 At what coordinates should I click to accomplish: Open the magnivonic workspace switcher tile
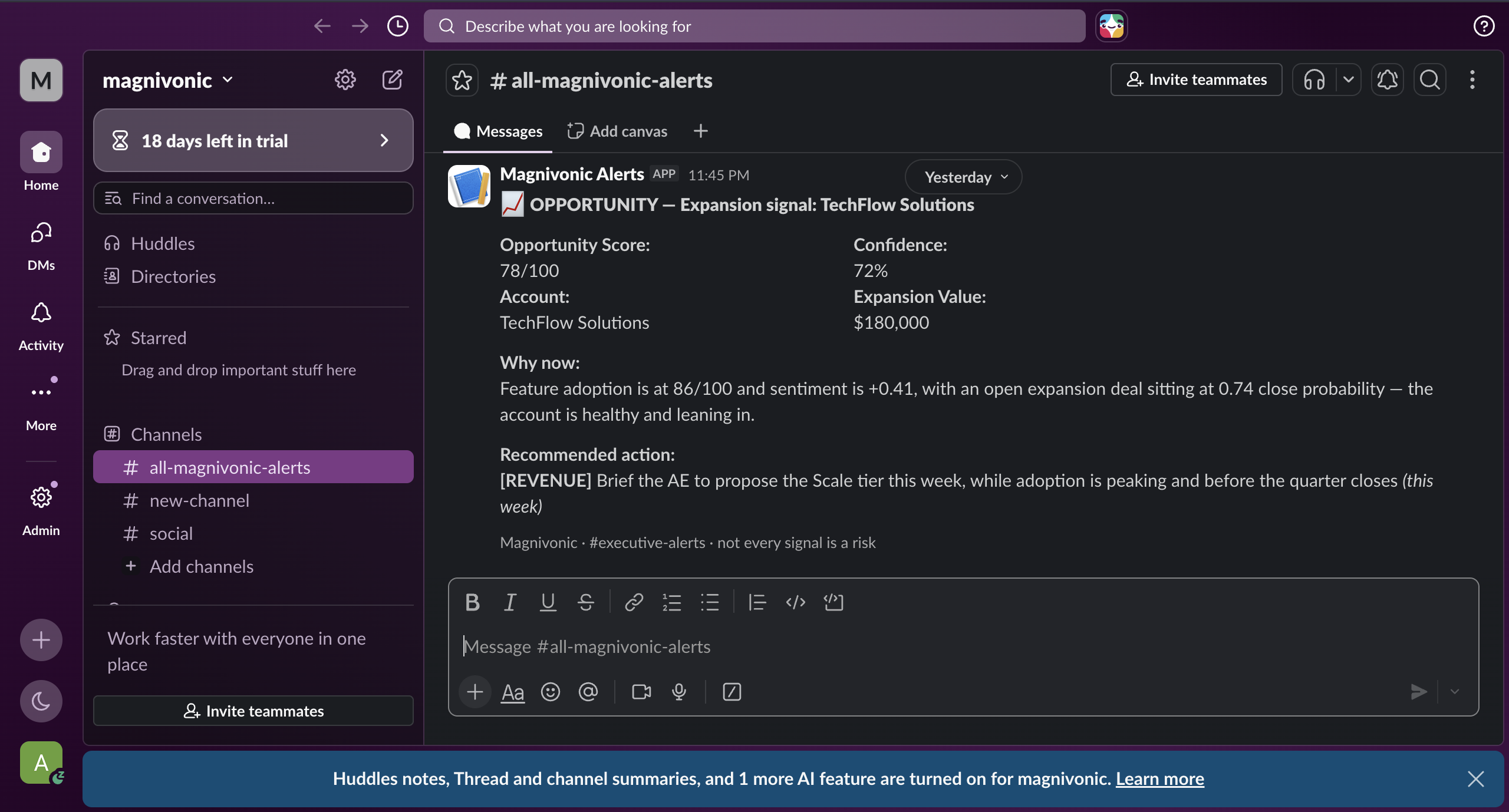41,80
